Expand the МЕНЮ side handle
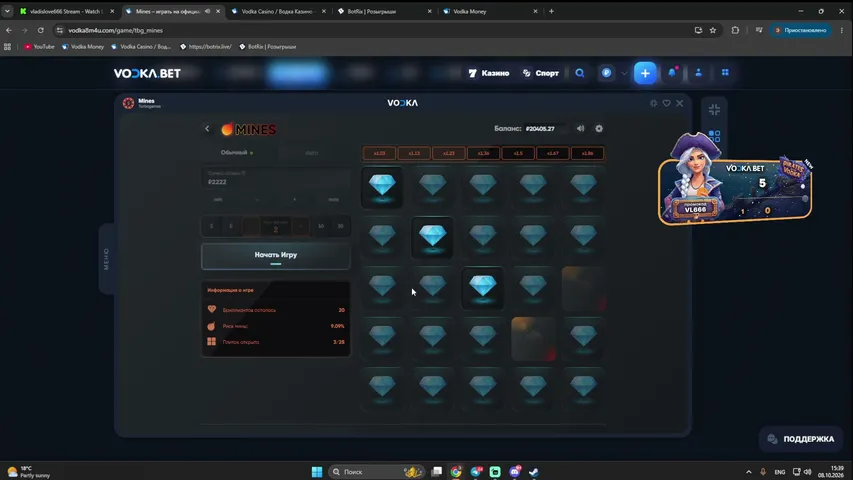 pos(106,259)
